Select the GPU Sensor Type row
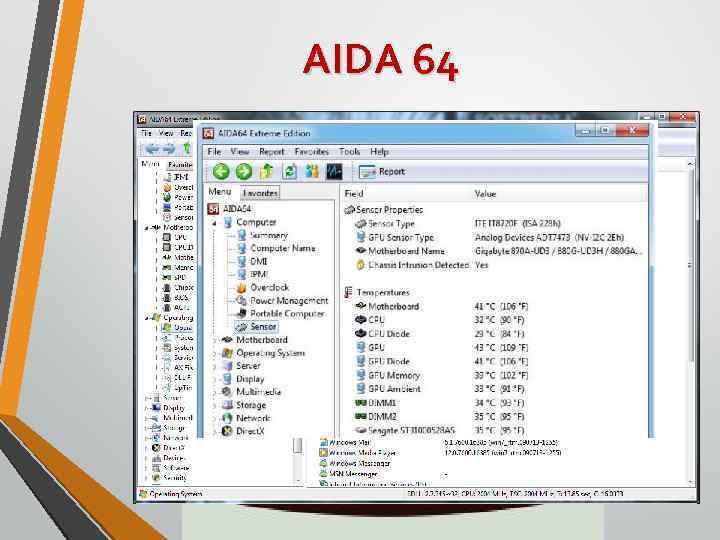The height and width of the screenshot is (540, 720). click(x=495, y=237)
